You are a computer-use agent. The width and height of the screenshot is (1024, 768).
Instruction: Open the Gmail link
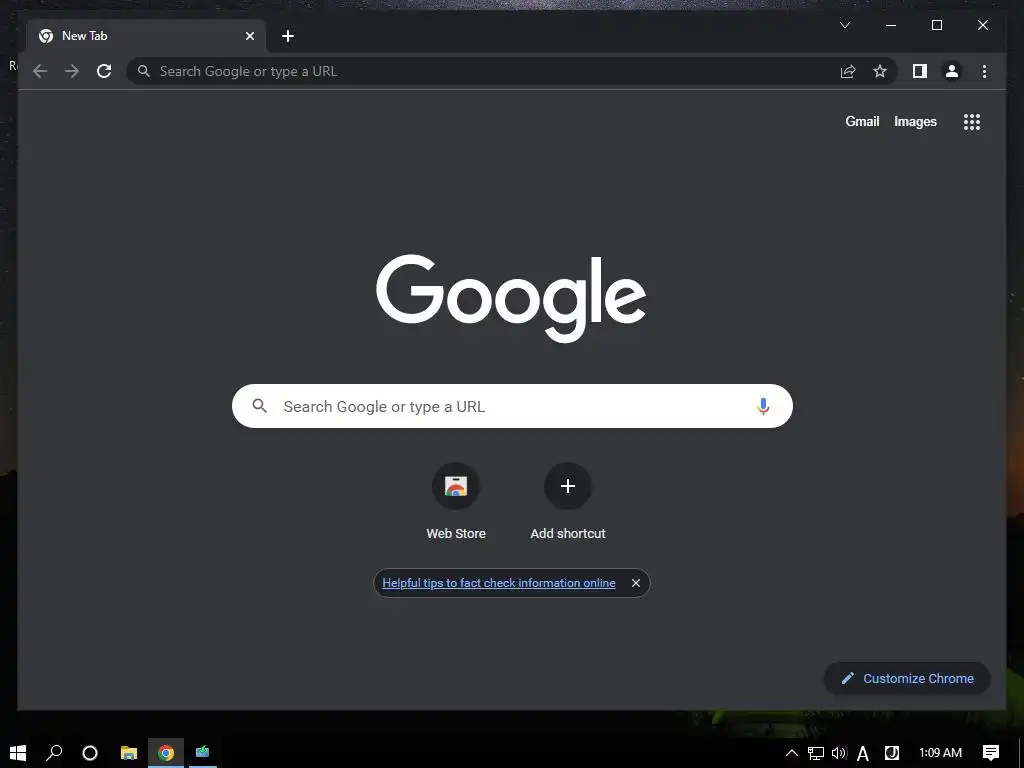click(x=862, y=121)
